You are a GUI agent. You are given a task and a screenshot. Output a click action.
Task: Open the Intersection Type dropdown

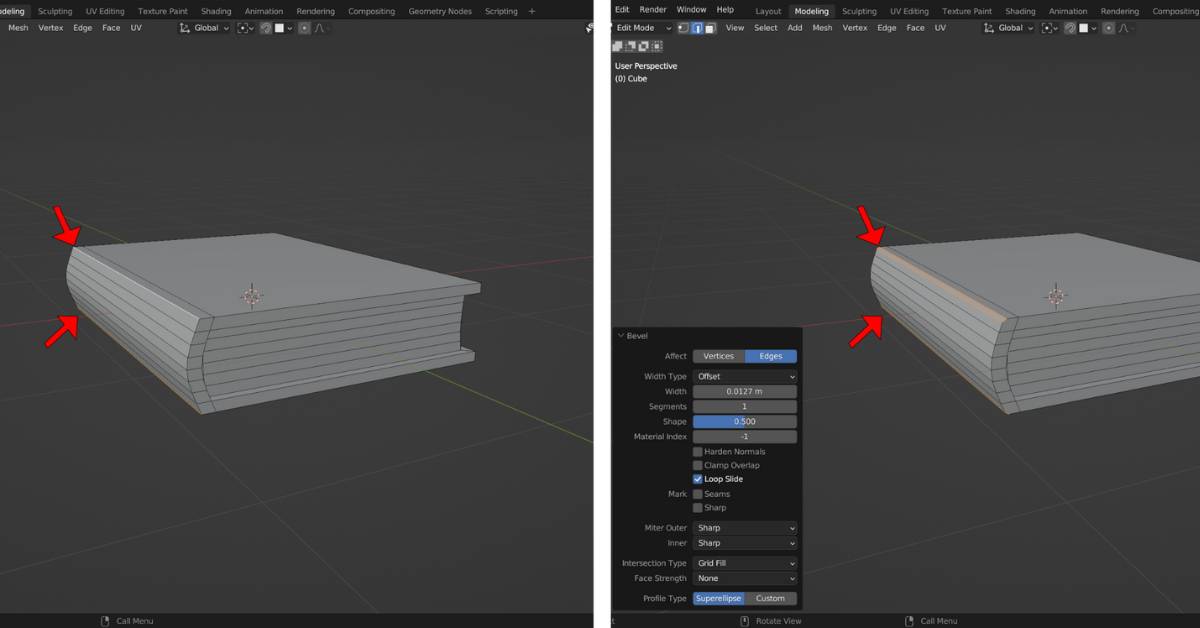pyautogui.click(x=745, y=563)
